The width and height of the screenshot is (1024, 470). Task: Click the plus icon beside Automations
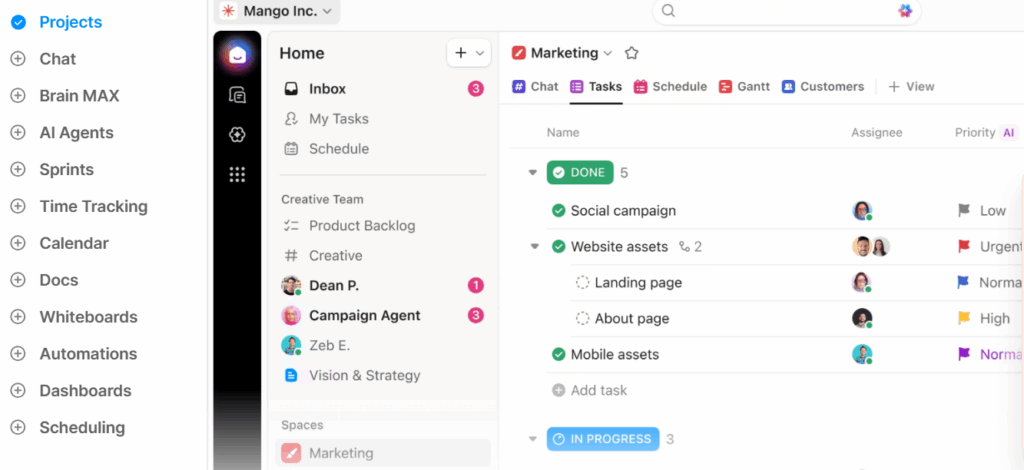pyautogui.click(x=18, y=354)
